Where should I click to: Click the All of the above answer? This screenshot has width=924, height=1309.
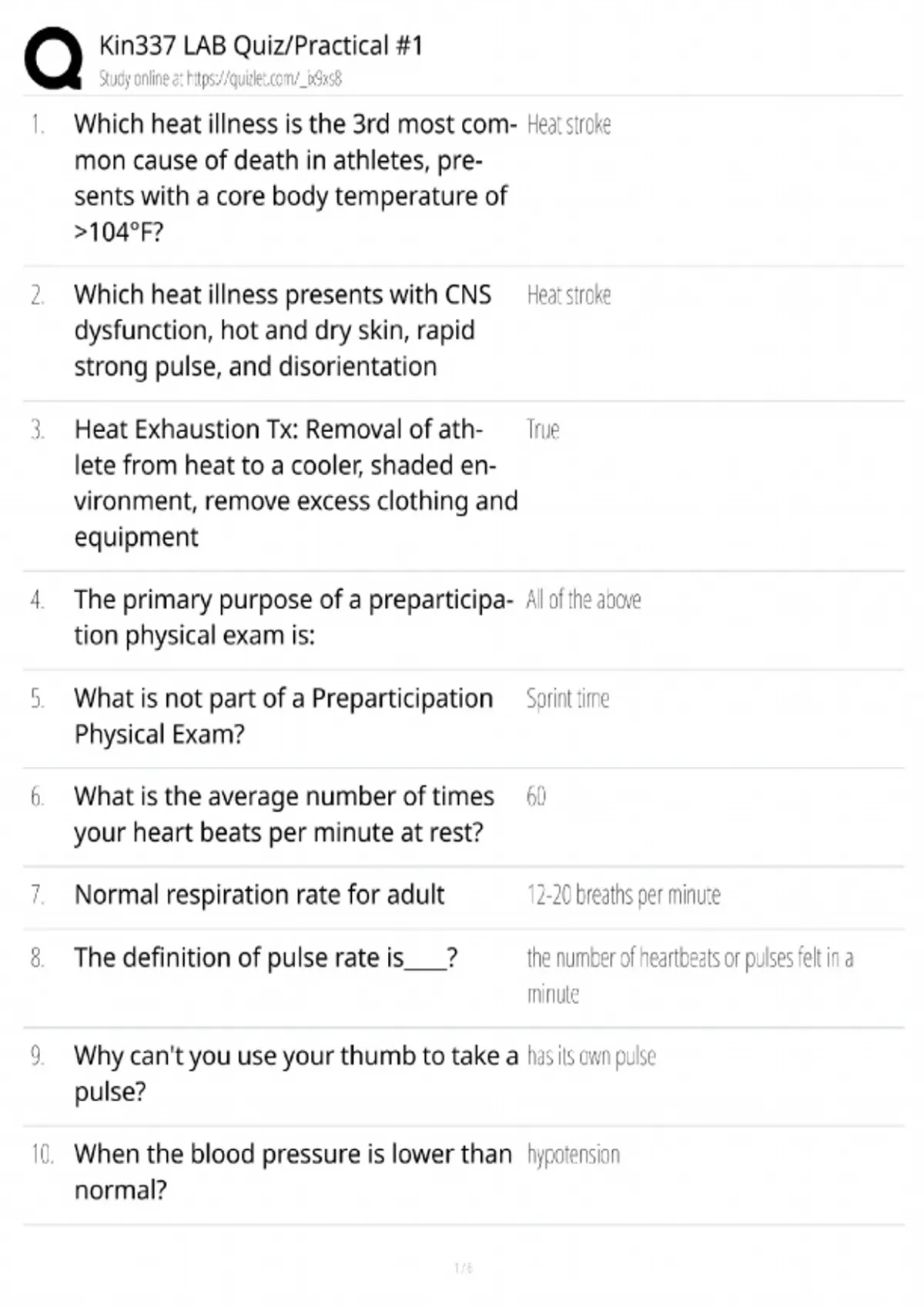[583, 599]
